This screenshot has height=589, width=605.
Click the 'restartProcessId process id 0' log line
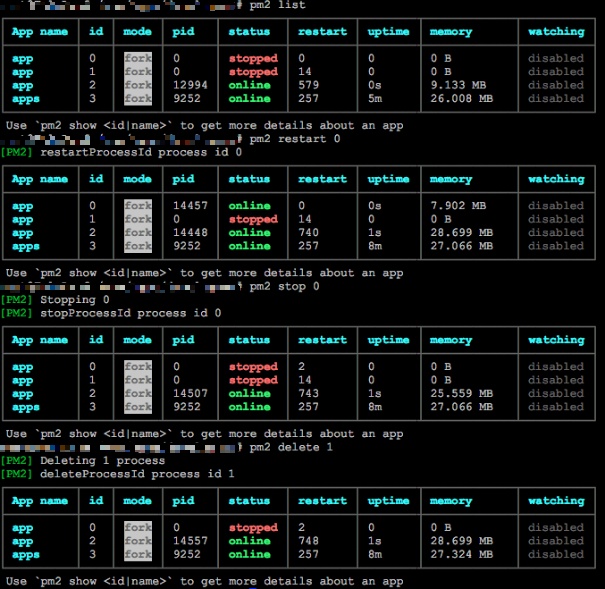[x=141, y=152]
